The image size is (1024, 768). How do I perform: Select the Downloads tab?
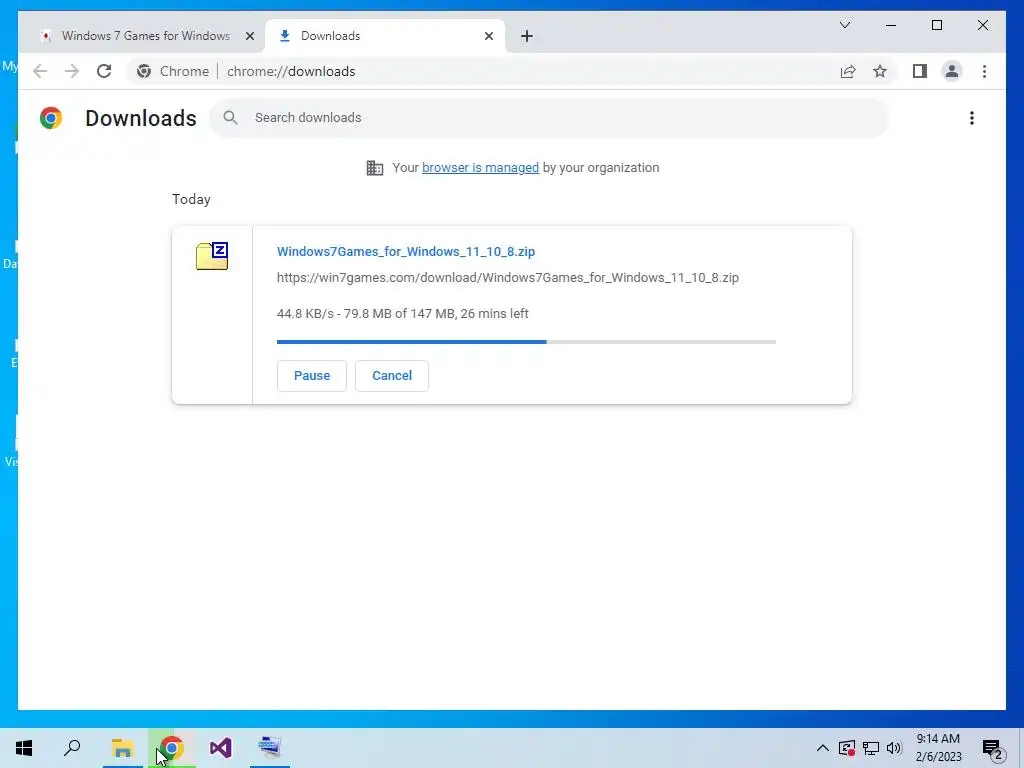(385, 36)
